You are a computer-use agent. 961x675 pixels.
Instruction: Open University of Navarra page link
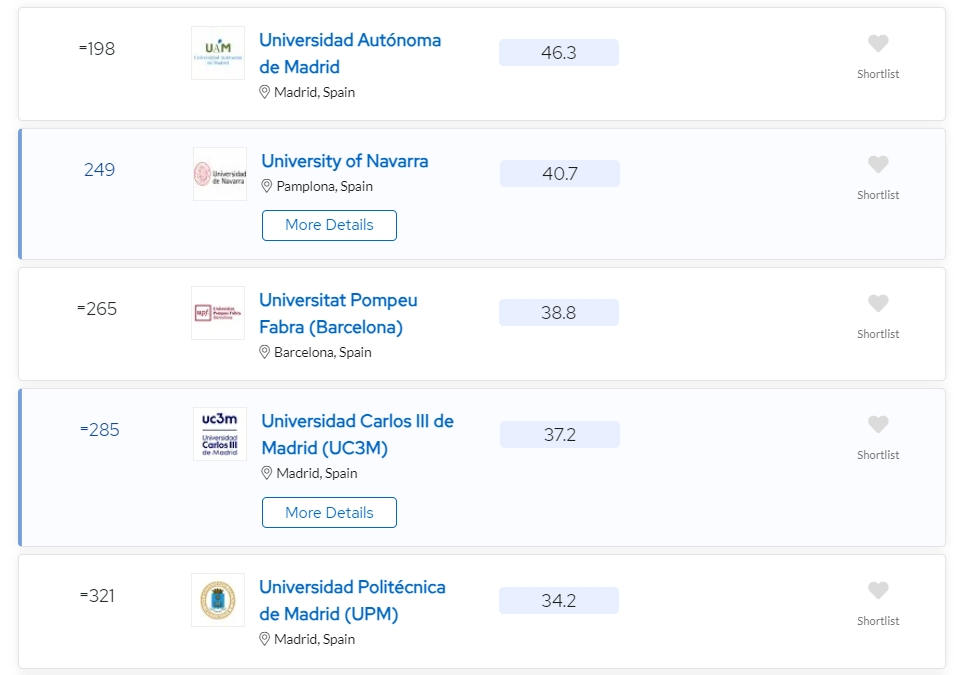[x=344, y=161]
